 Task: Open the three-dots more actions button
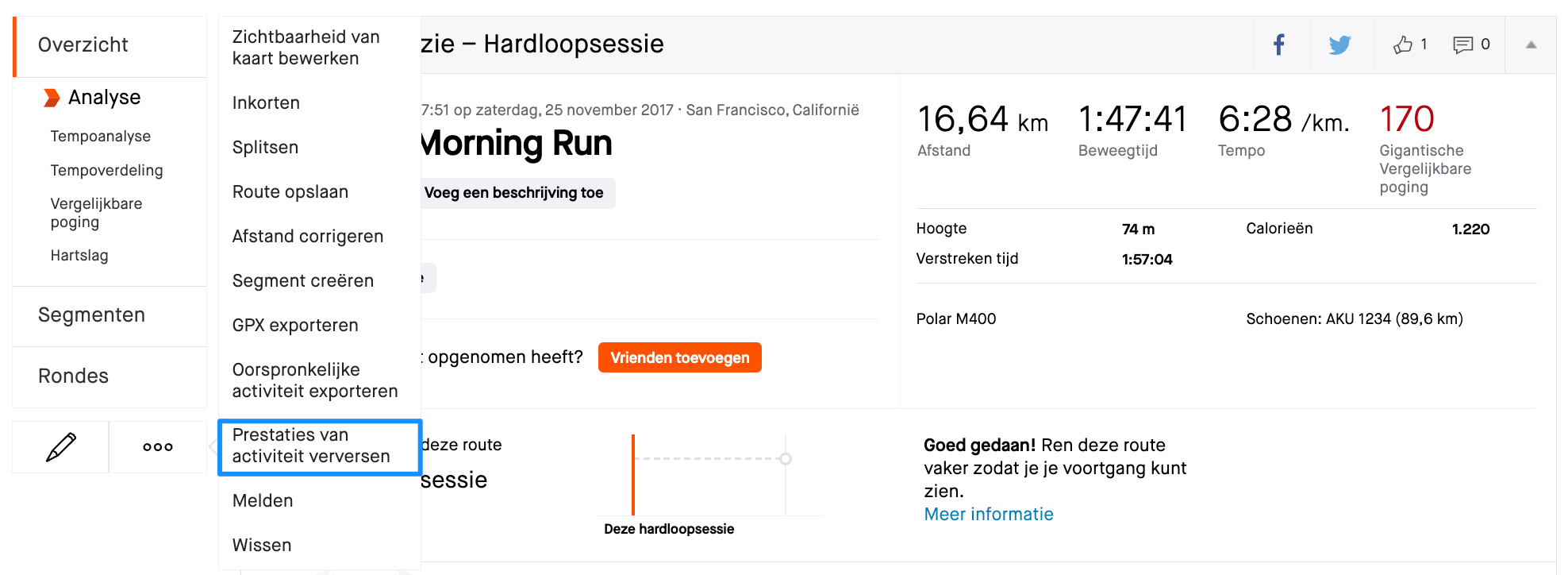tap(158, 447)
